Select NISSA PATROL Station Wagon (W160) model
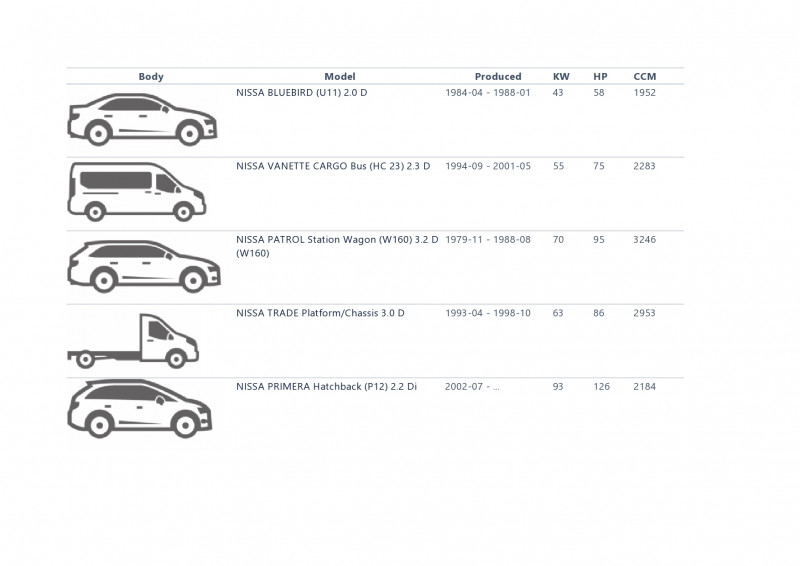The height and width of the screenshot is (566, 800). (x=337, y=246)
